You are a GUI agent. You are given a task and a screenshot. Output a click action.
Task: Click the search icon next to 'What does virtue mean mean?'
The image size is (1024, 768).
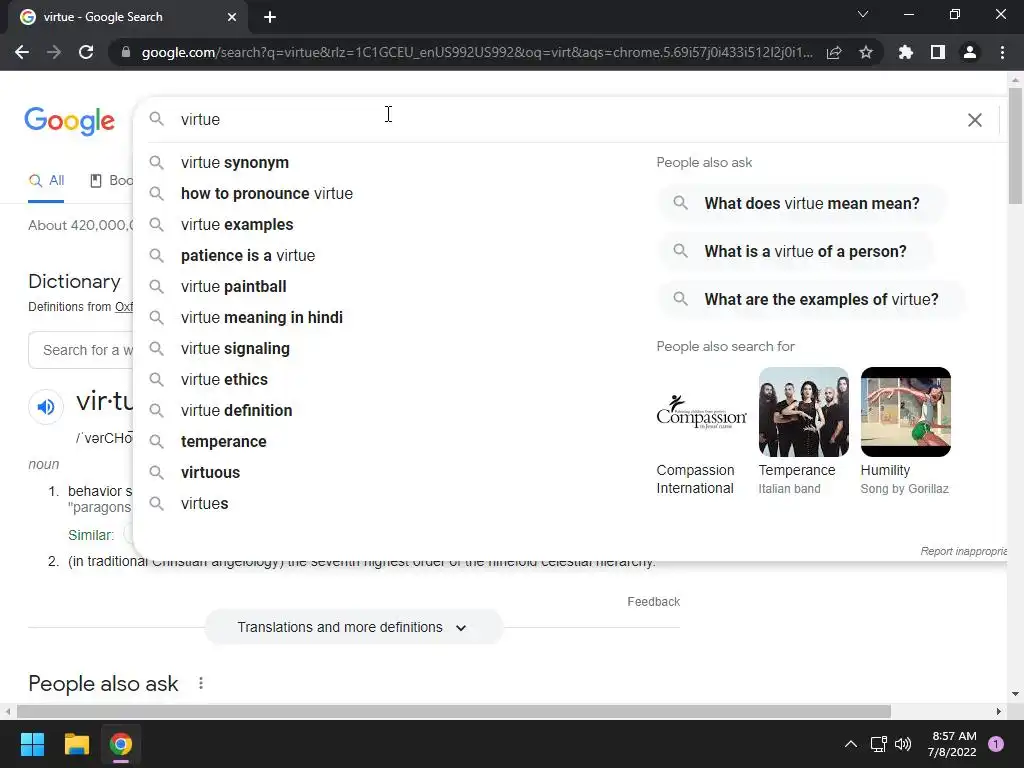[x=680, y=203]
